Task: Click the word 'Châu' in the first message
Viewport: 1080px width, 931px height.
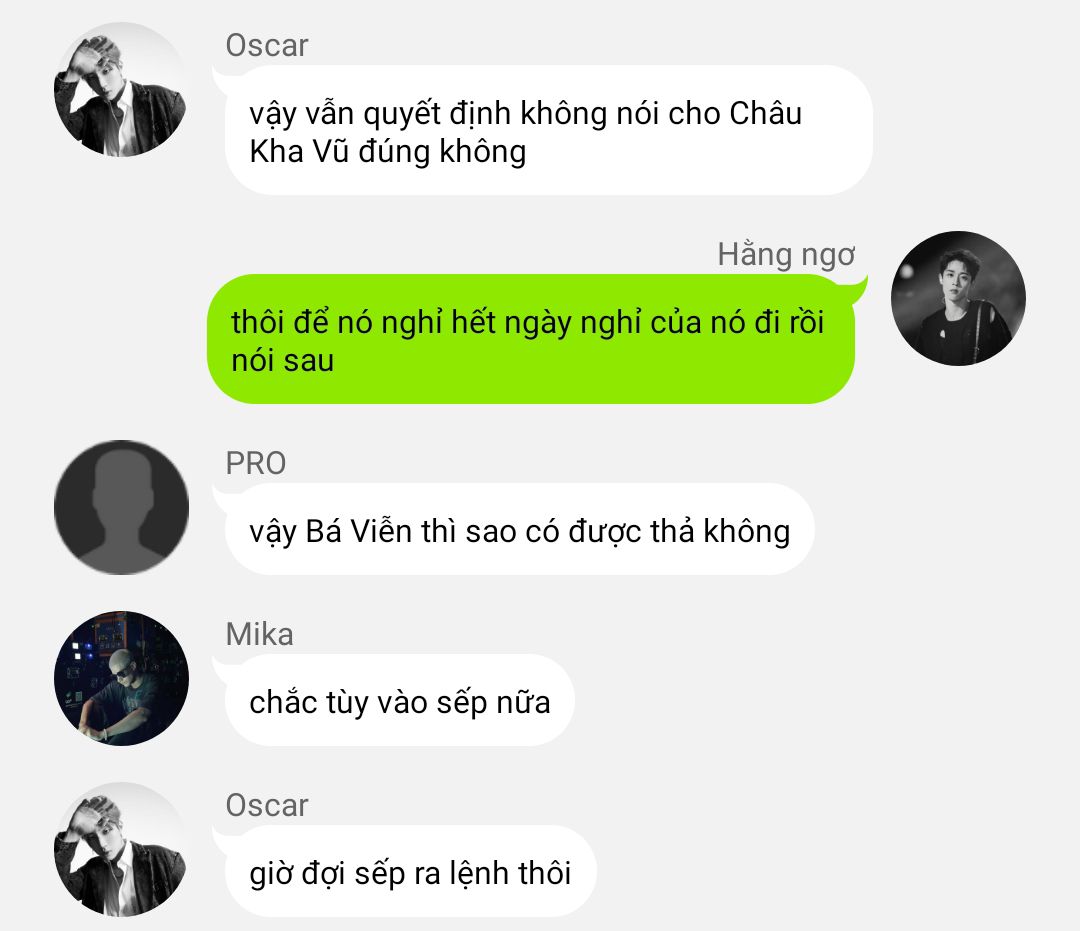Action: coord(765,114)
